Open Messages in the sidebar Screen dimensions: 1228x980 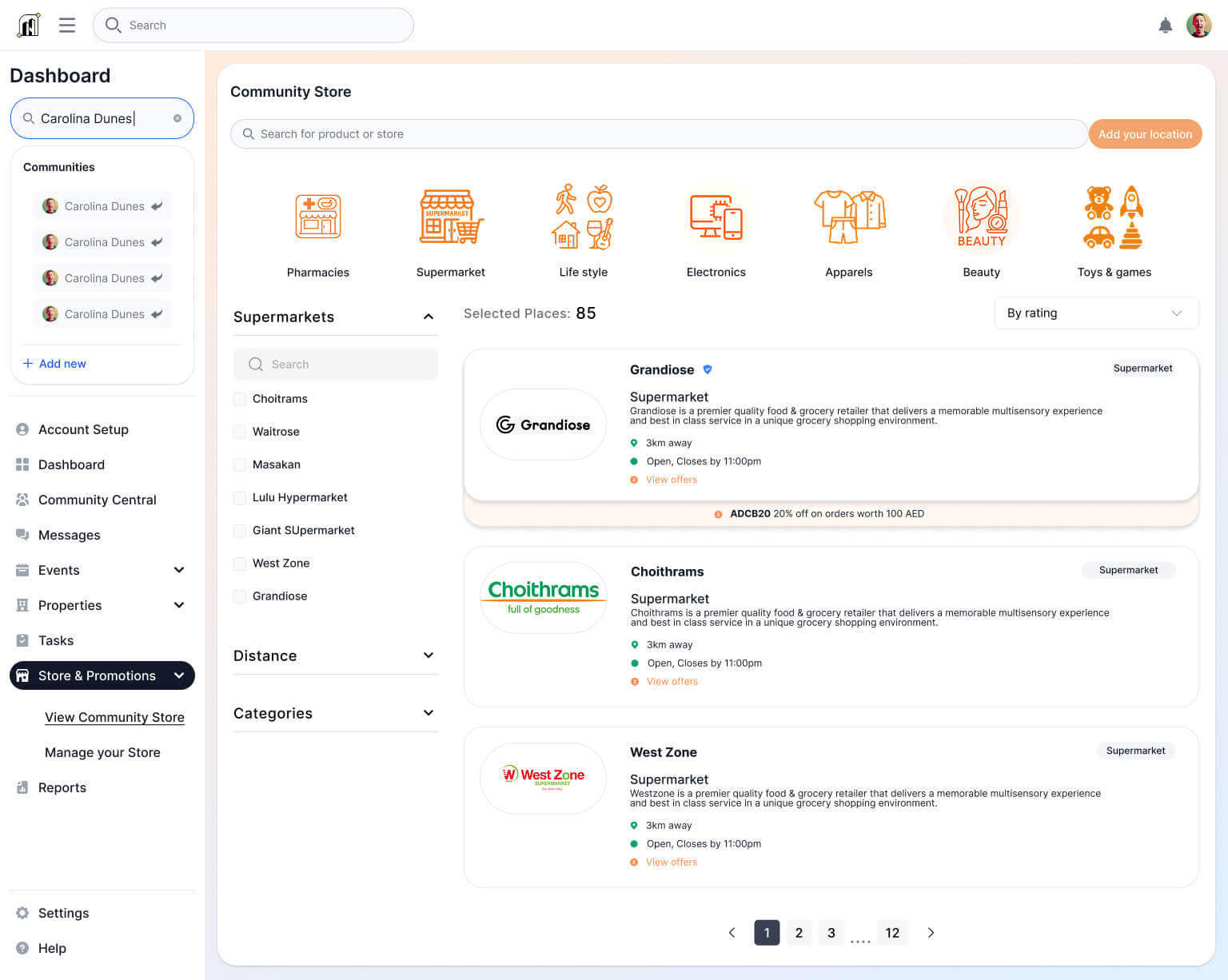coord(70,535)
